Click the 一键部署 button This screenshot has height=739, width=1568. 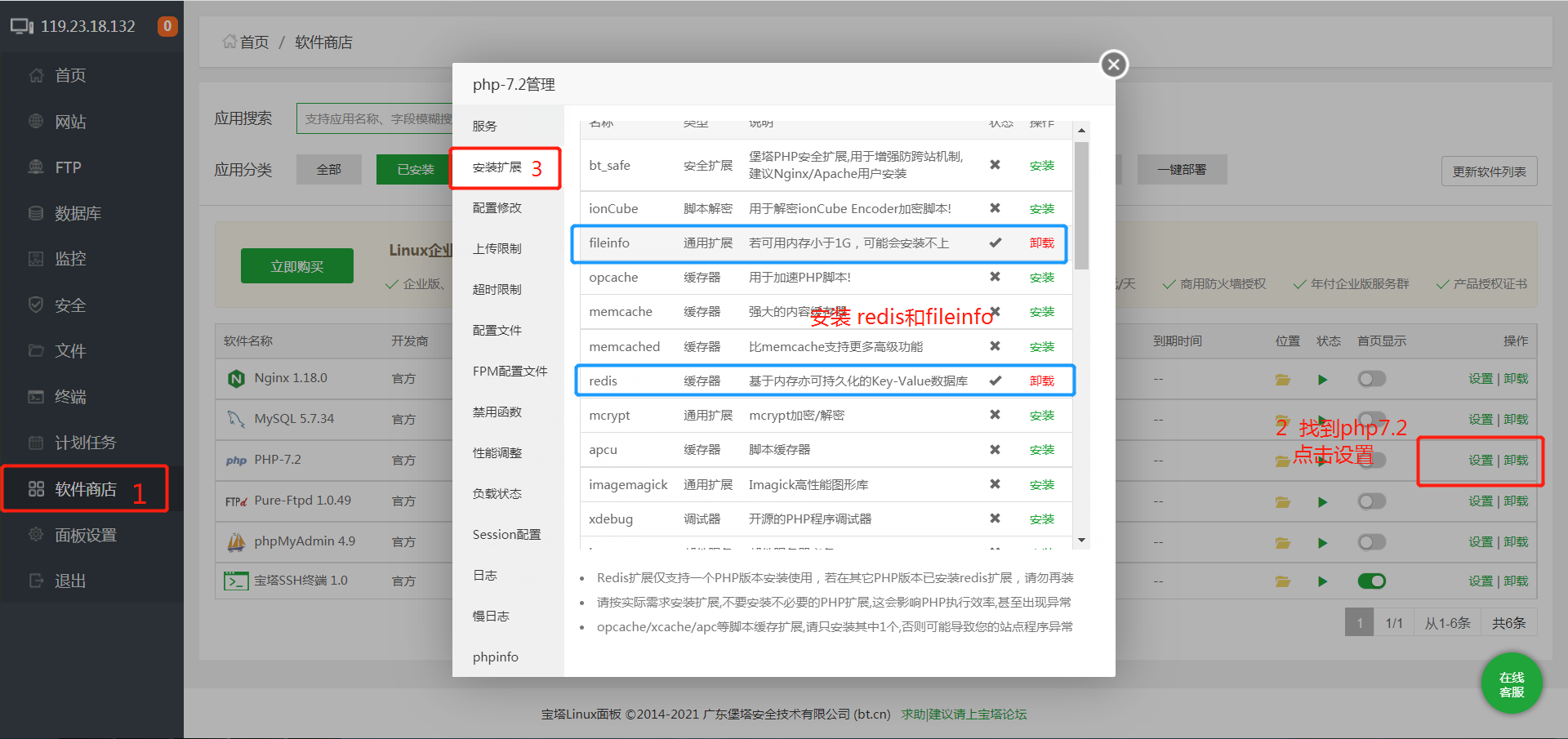(x=1181, y=170)
